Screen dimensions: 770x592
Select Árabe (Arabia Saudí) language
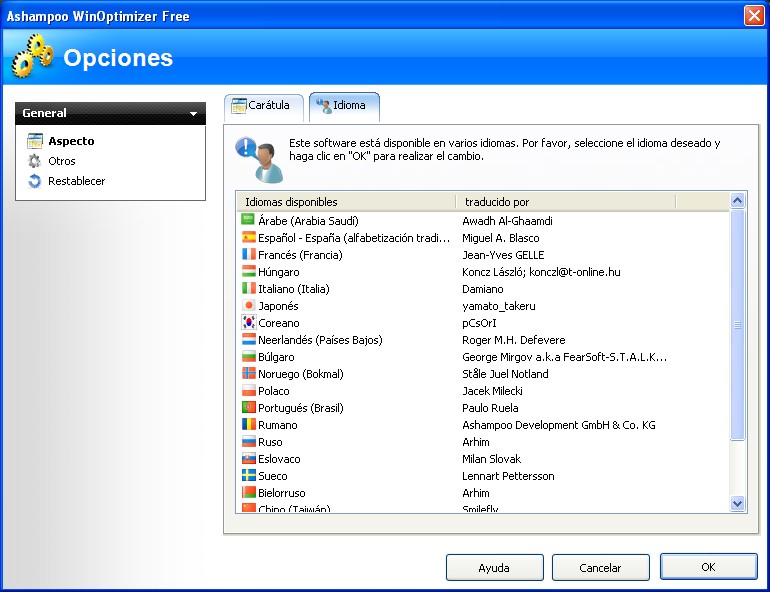(308, 221)
